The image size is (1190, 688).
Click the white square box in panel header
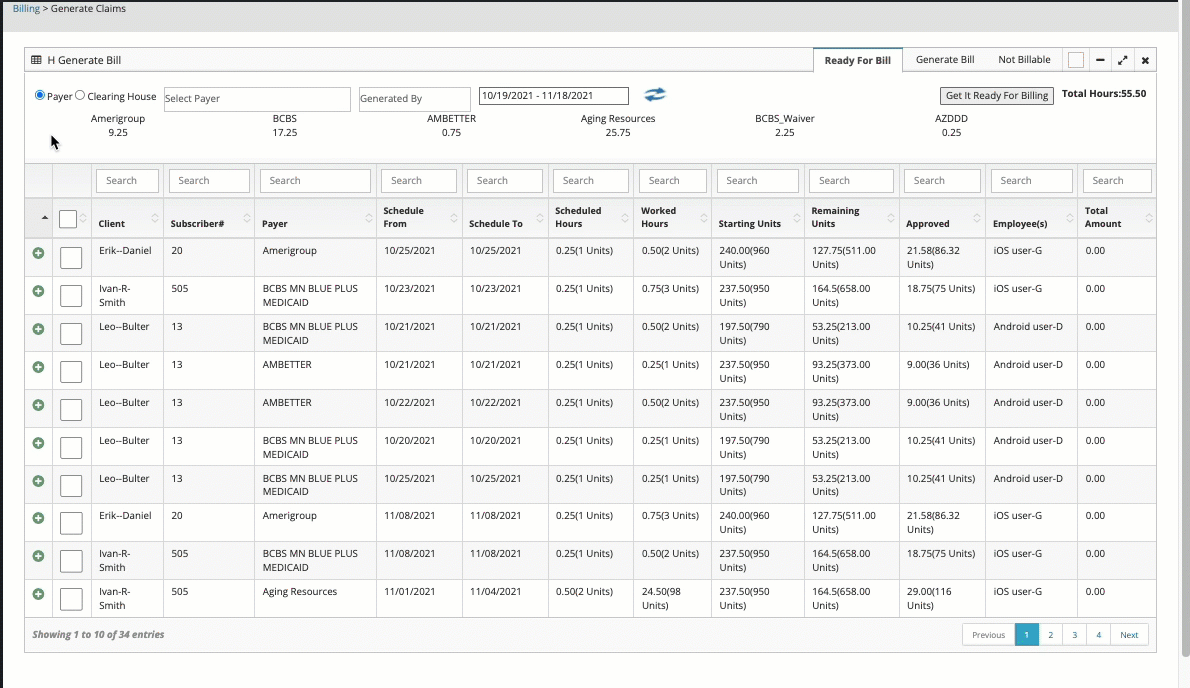1075,60
